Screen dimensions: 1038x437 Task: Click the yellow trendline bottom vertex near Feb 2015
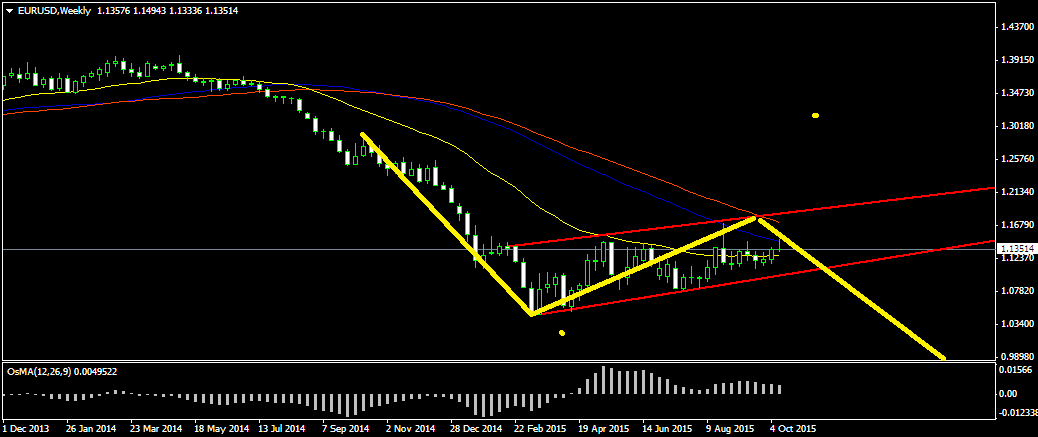(530, 315)
